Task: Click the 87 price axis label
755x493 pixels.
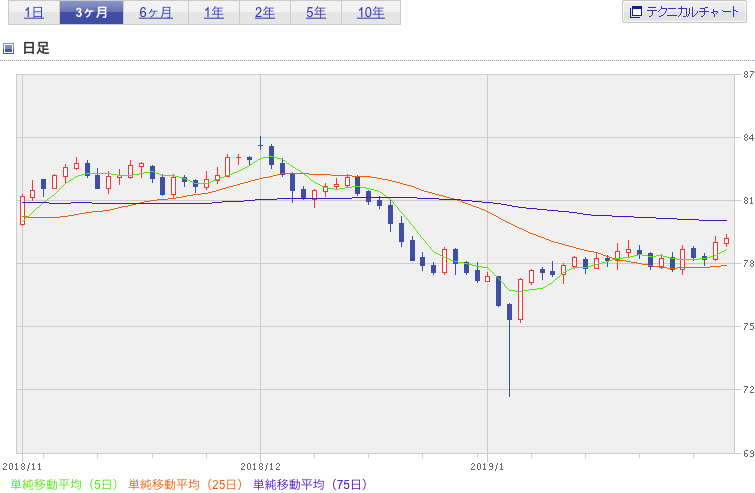Action: tap(748, 75)
